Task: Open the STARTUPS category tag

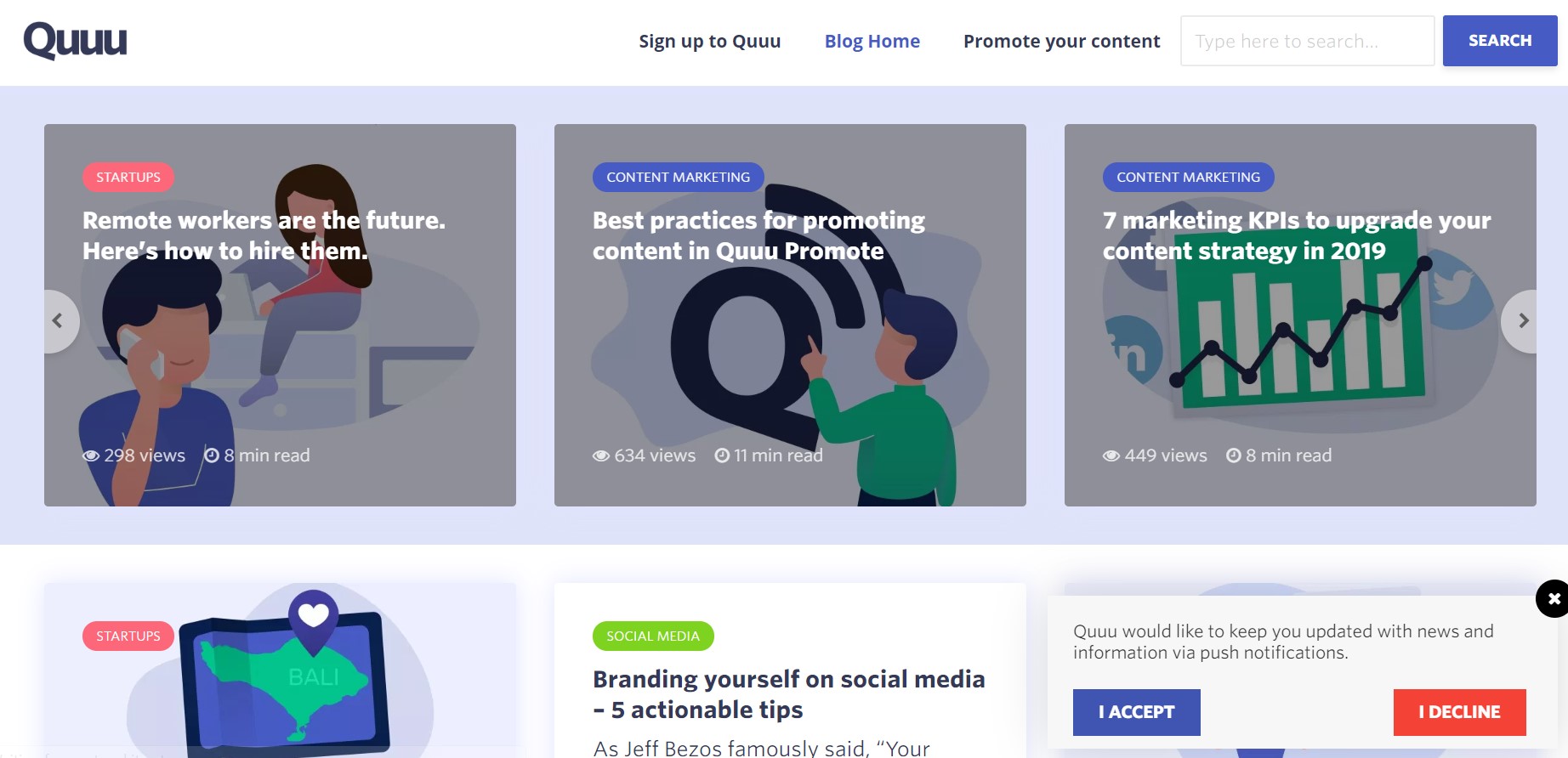Action: pyautogui.click(x=128, y=177)
